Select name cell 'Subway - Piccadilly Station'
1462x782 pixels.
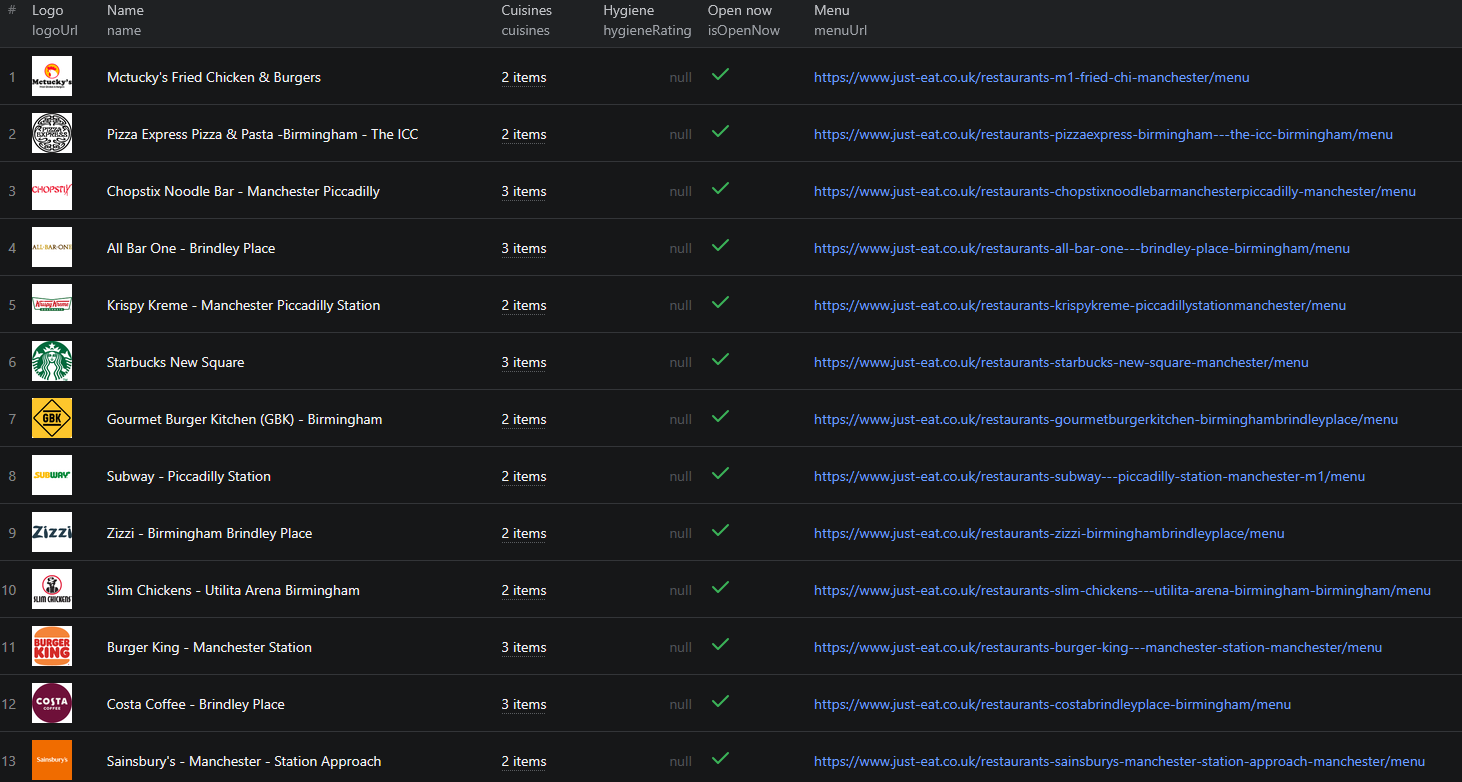click(x=189, y=476)
